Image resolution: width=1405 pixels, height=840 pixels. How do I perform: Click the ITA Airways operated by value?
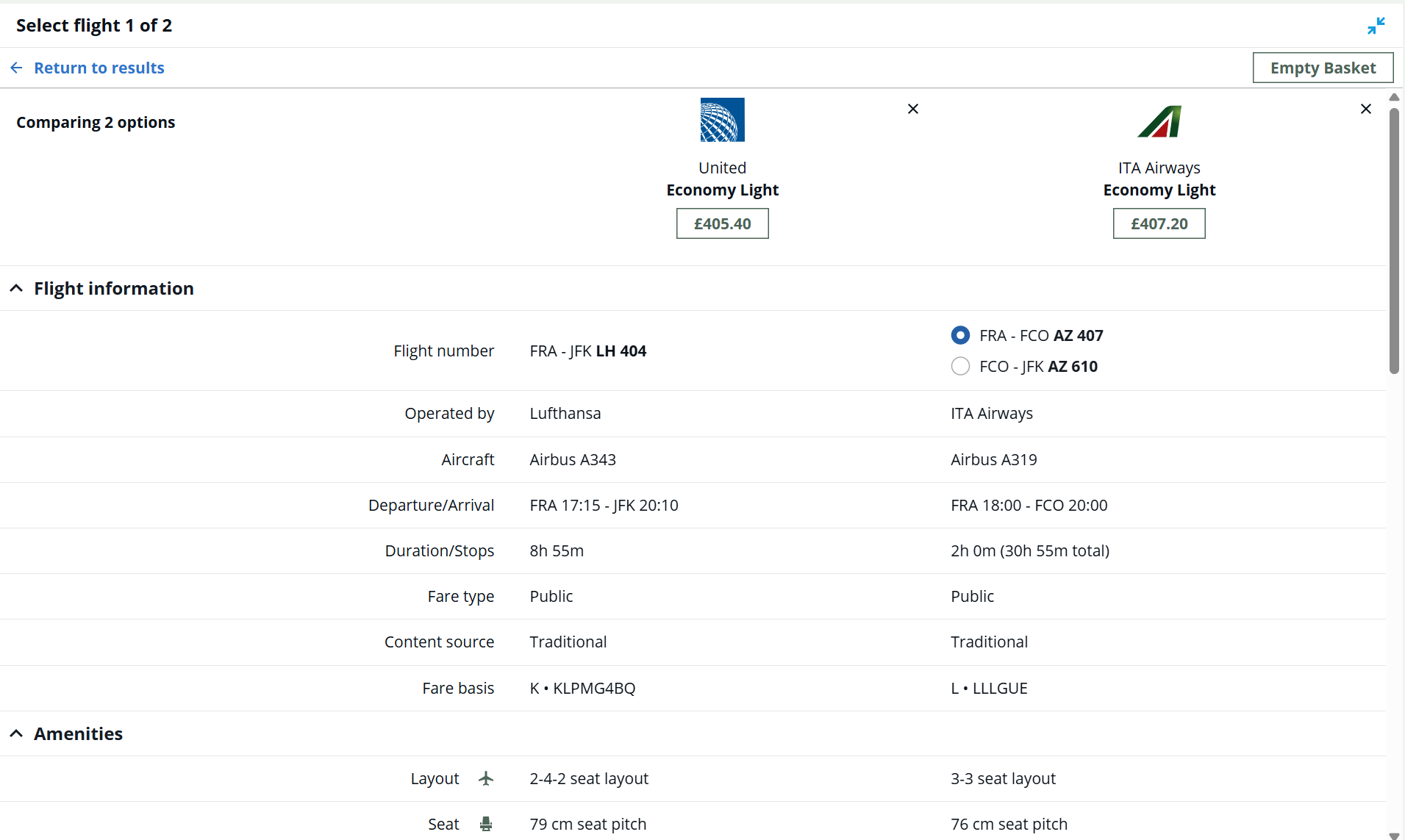click(991, 413)
